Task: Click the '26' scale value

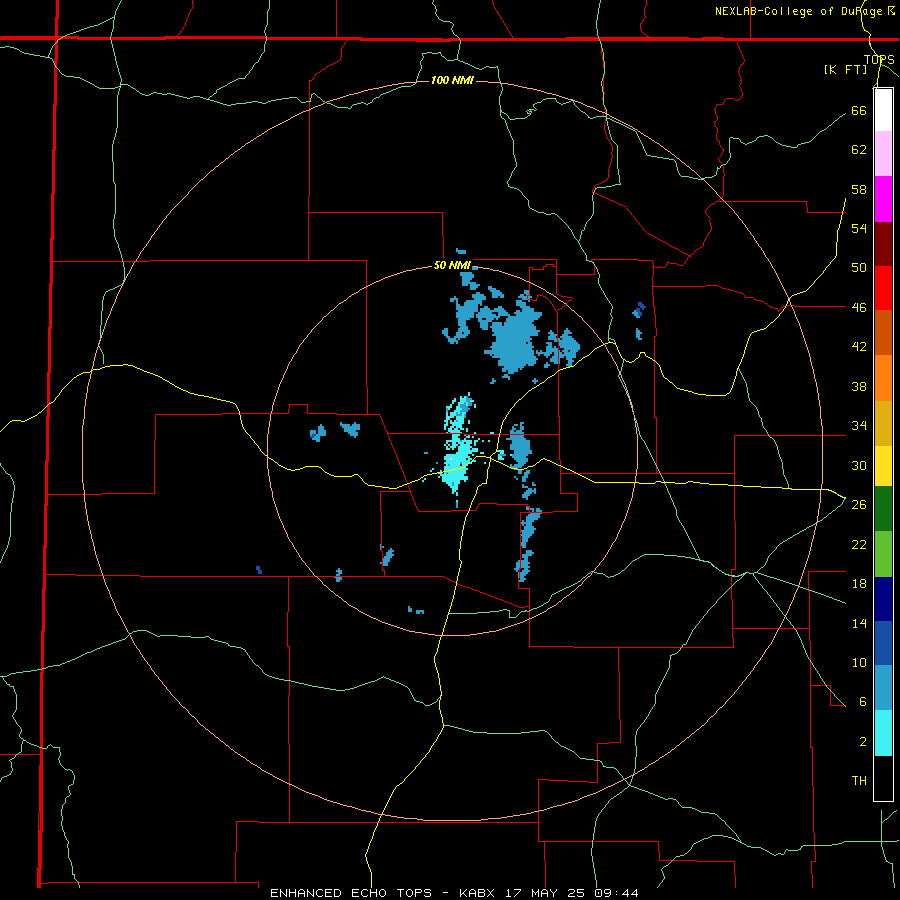Action: pos(859,505)
